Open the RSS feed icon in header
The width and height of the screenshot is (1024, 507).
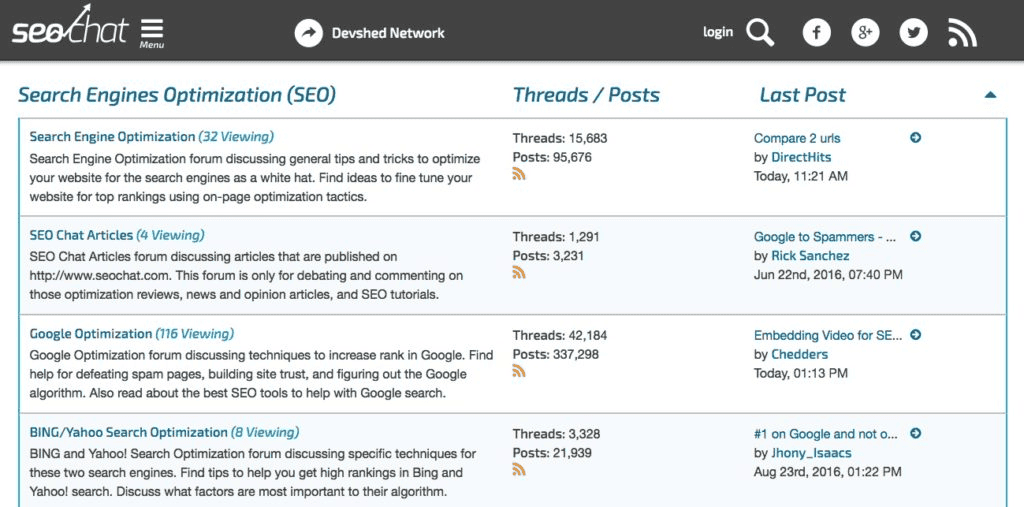(962, 34)
